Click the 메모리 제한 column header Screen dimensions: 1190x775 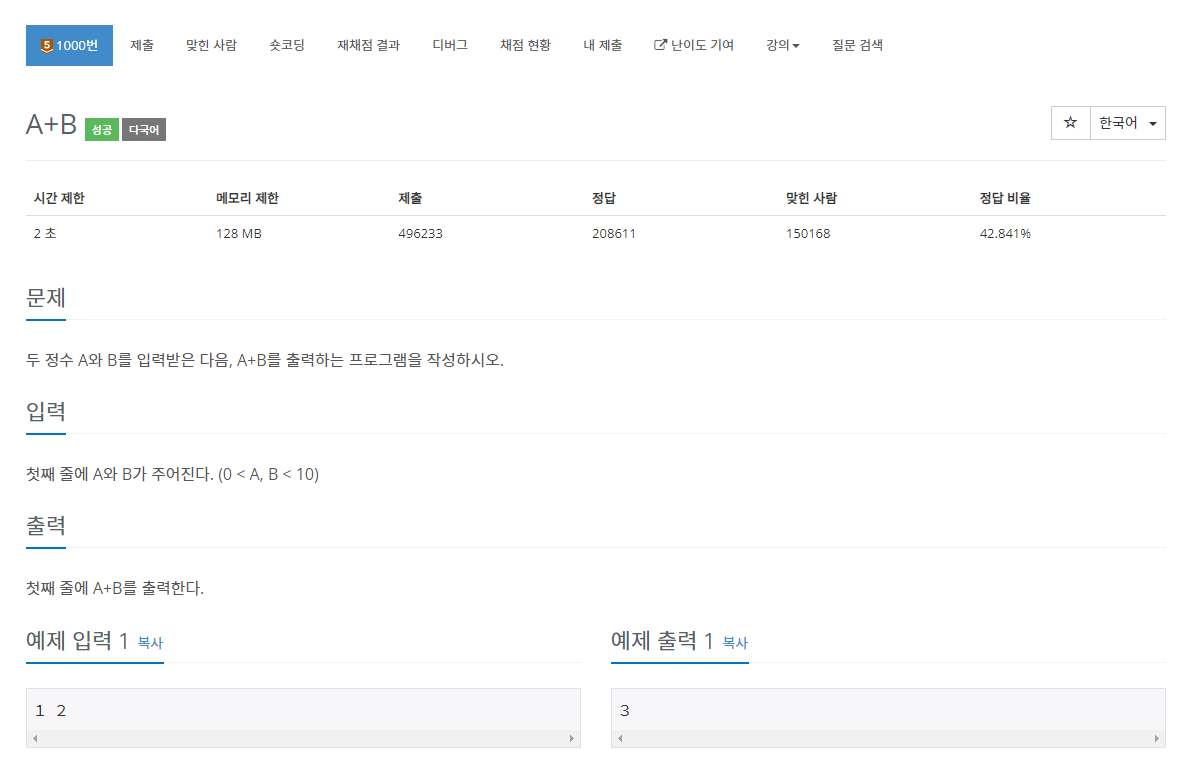click(247, 198)
